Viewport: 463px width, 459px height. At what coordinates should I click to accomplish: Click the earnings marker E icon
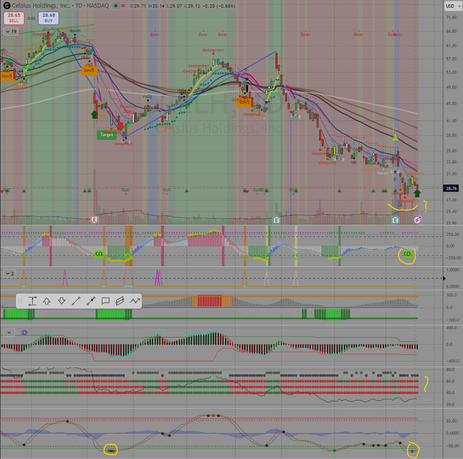pos(94,219)
